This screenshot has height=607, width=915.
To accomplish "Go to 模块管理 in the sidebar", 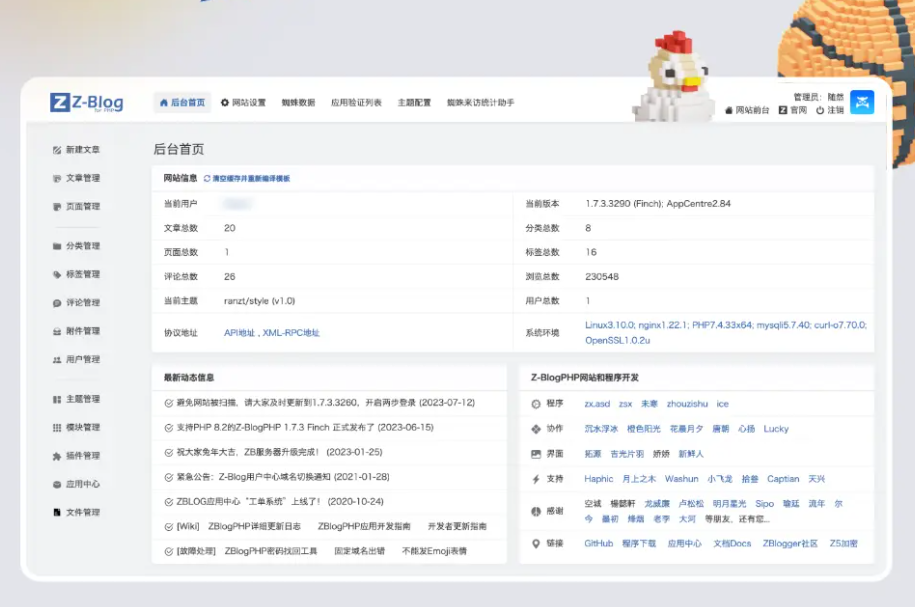I will coord(76,427).
